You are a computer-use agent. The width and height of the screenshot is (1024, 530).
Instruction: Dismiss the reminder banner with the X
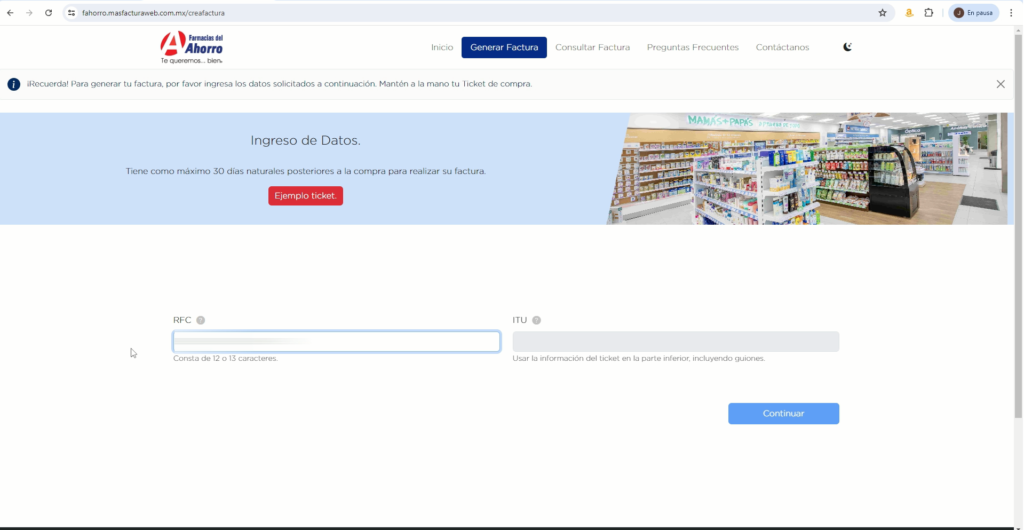click(1000, 84)
